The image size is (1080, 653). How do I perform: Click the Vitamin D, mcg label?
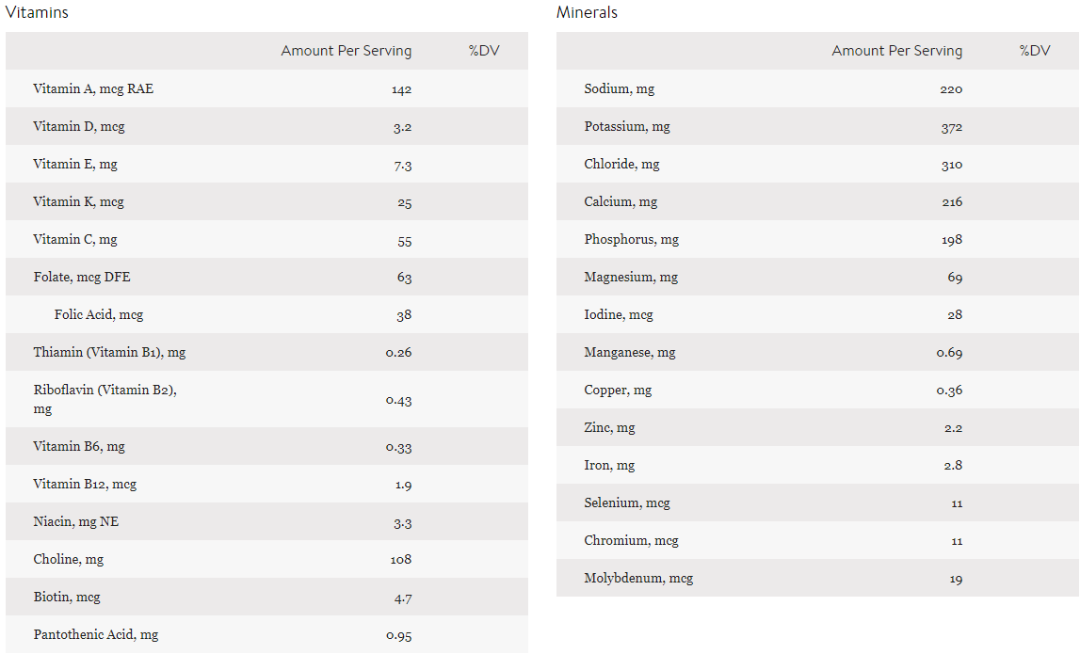pos(79,127)
